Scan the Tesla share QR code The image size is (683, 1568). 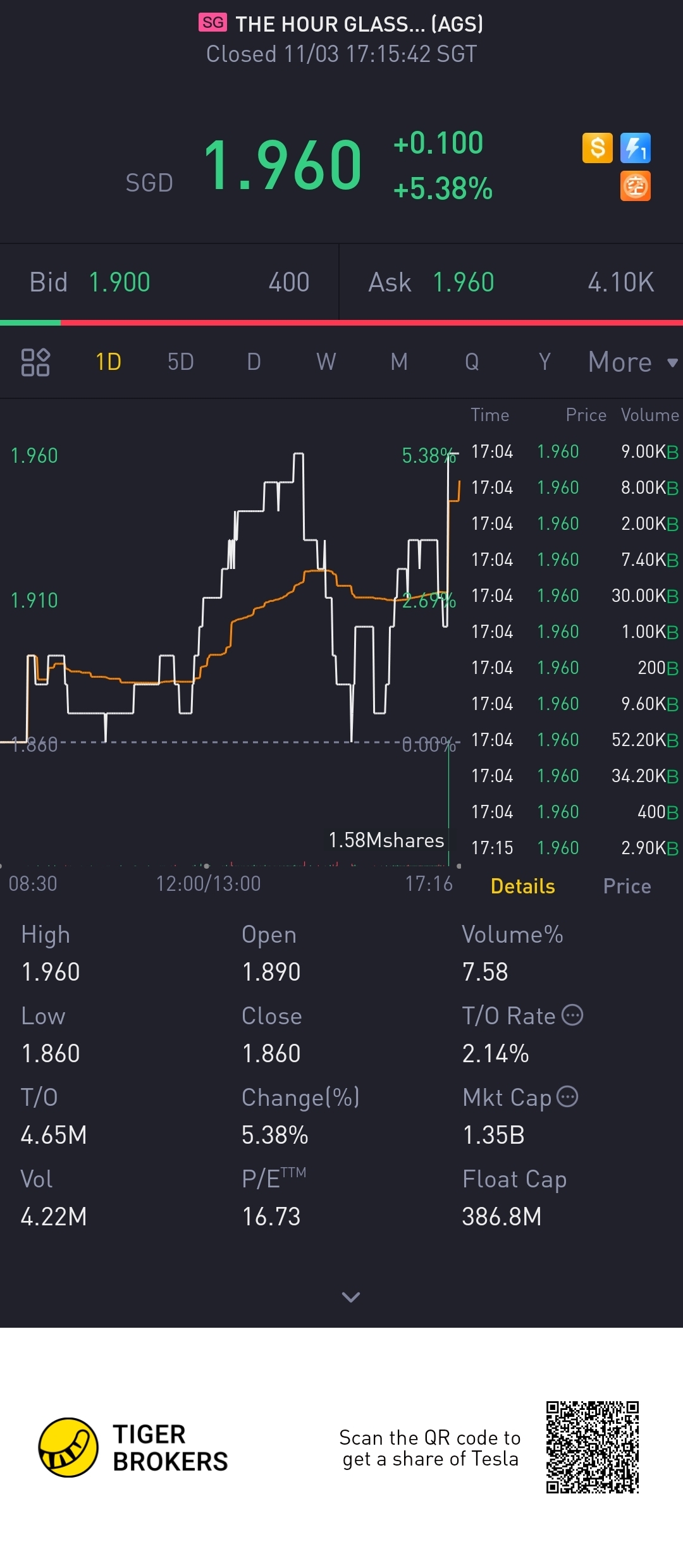coord(593,1447)
